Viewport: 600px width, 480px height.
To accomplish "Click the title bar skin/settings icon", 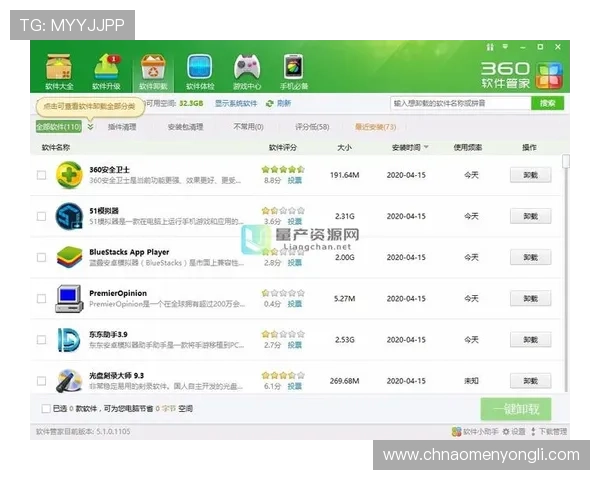I will 490,47.
